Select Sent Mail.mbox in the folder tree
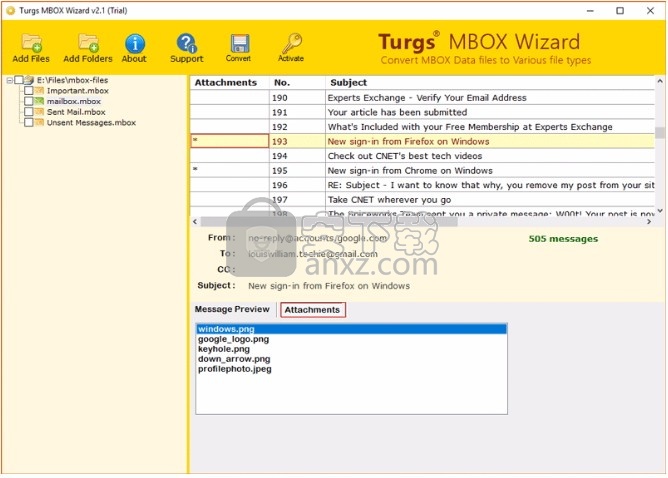This screenshot has height=478, width=668. click(76, 112)
